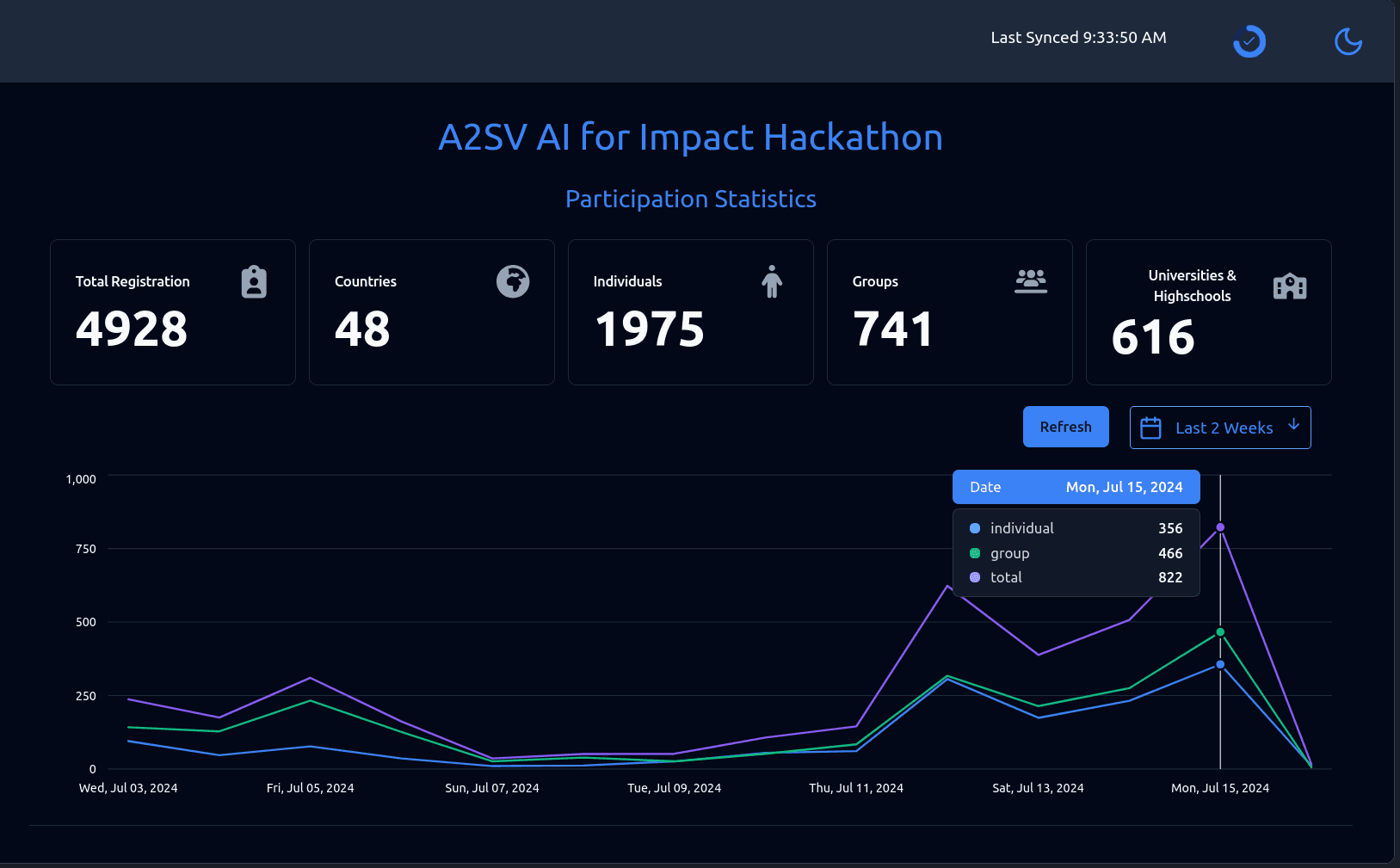Click the Groups people icon
The height and width of the screenshot is (868, 1400).
point(1031,281)
